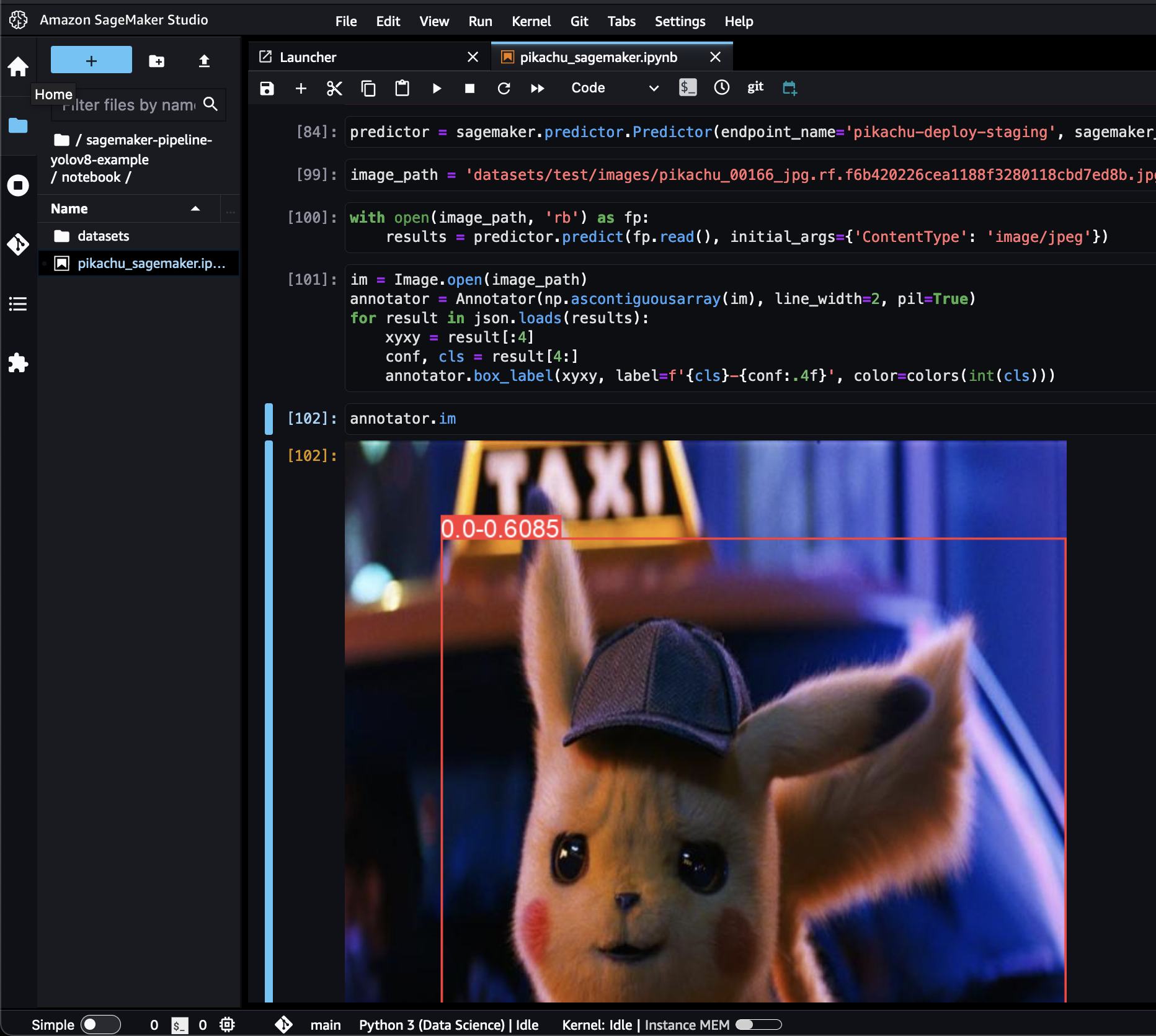Click the Amazon SageMaker Studio logo
Image resolution: width=1156 pixels, height=1036 pixels.
18,20
